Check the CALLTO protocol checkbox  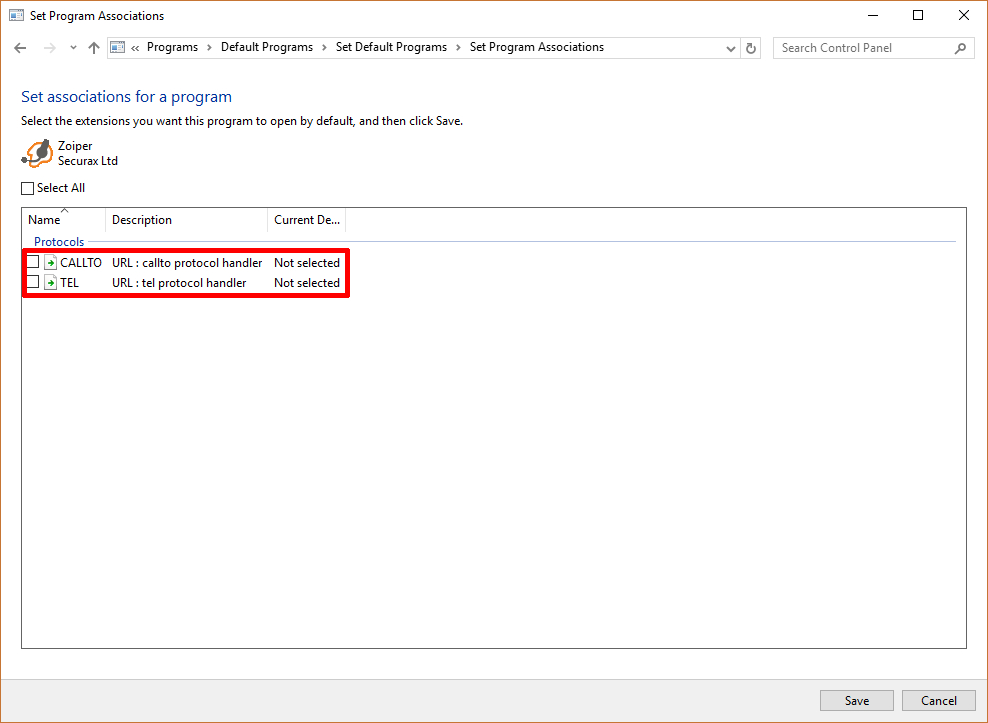33,263
